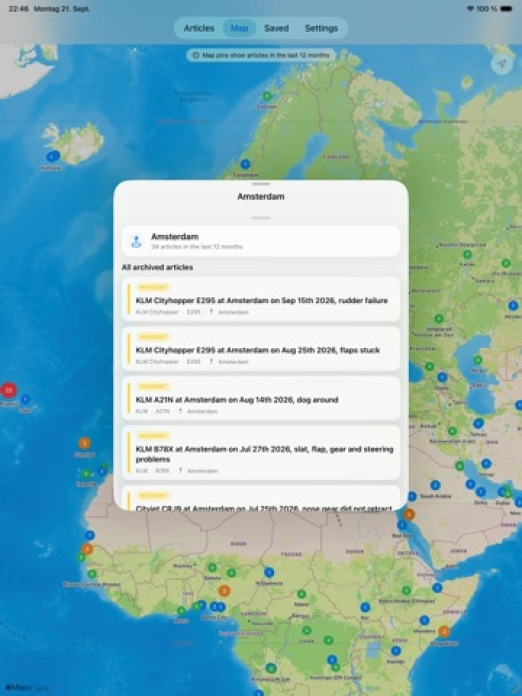The height and width of the screenshot is (696, 522).
Task: Tap the info icon in map pins banner
Action: click(x=196, y=55)
